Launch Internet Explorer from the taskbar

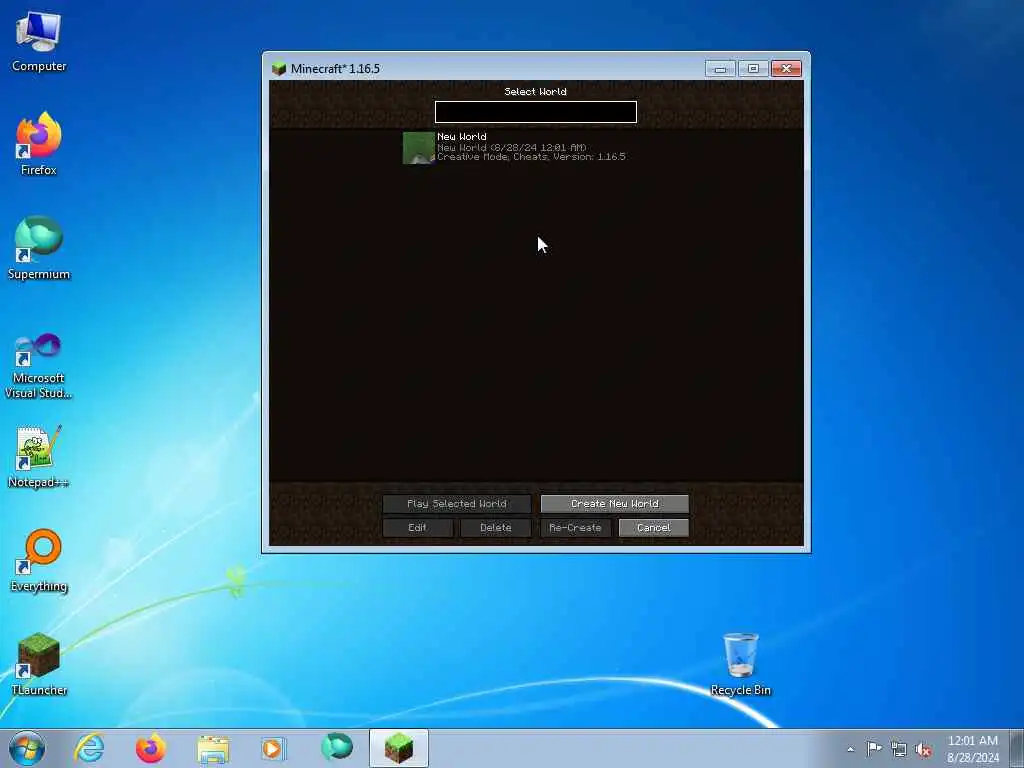[89, 748]
